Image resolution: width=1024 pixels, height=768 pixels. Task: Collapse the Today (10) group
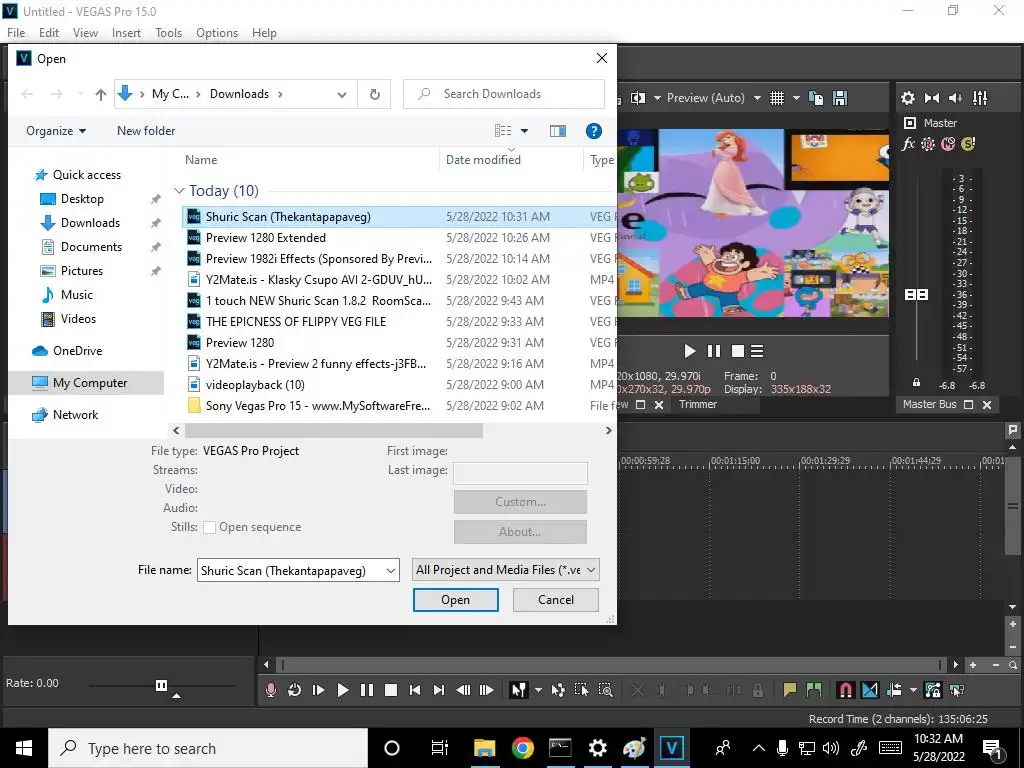coord(179,191)
